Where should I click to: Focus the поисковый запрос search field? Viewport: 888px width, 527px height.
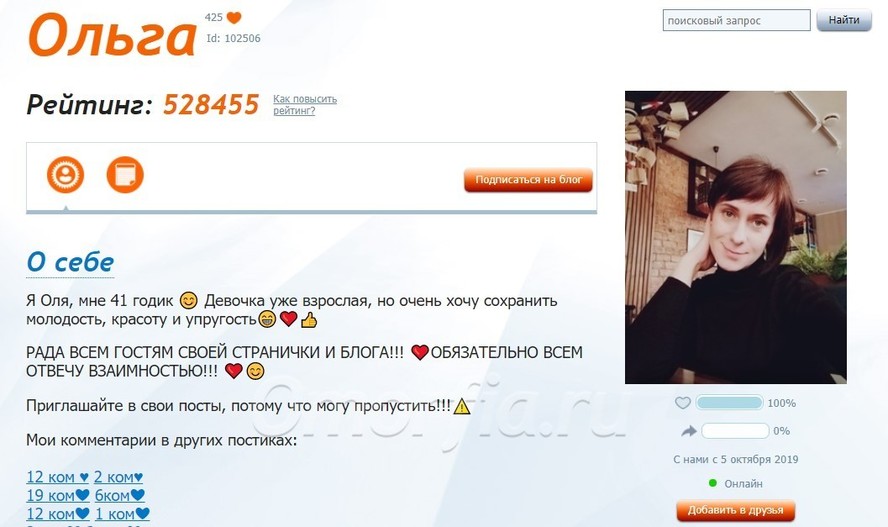point(736,20)
